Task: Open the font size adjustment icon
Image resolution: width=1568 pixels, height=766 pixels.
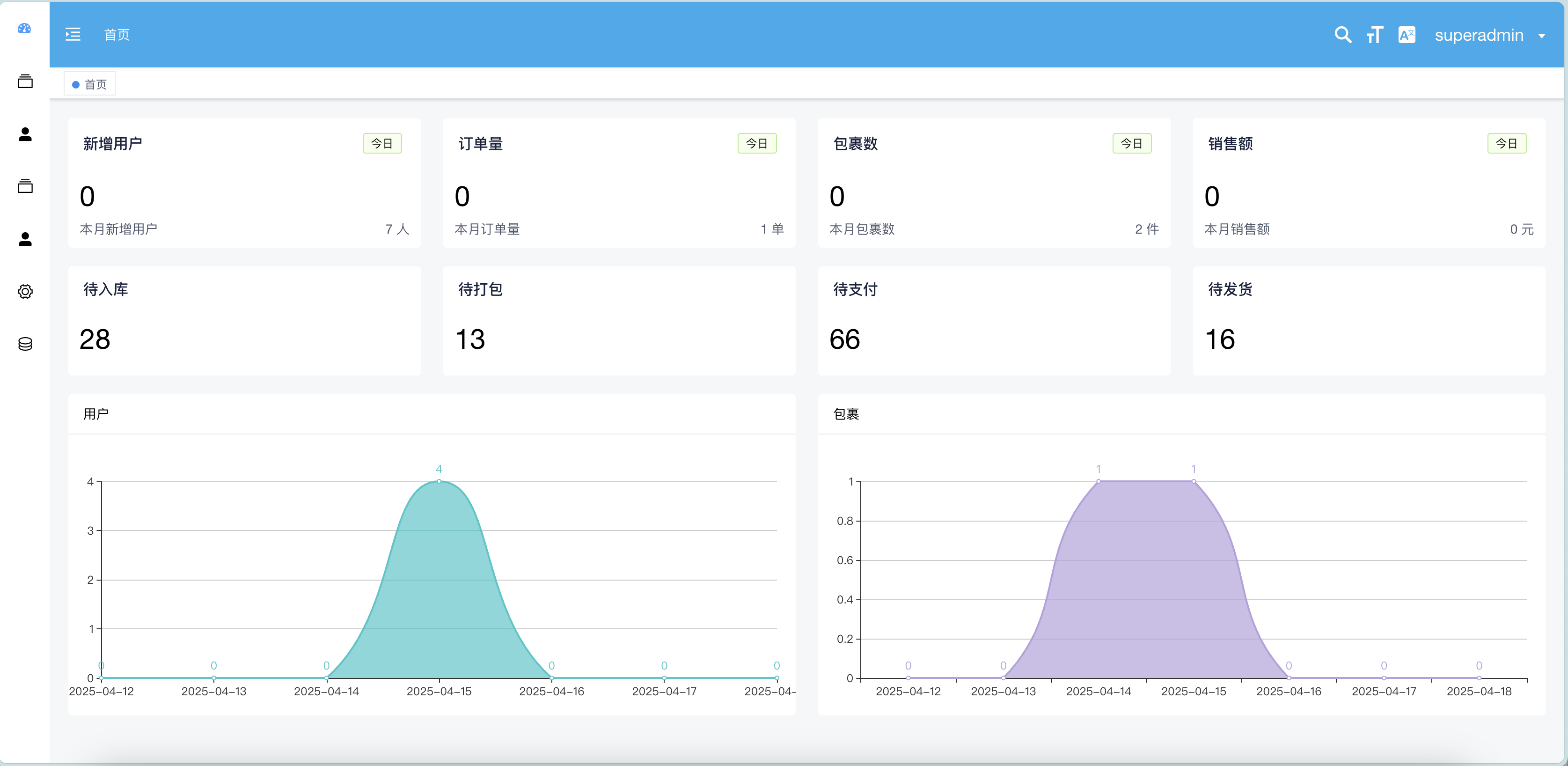Action: [1374, 35]
